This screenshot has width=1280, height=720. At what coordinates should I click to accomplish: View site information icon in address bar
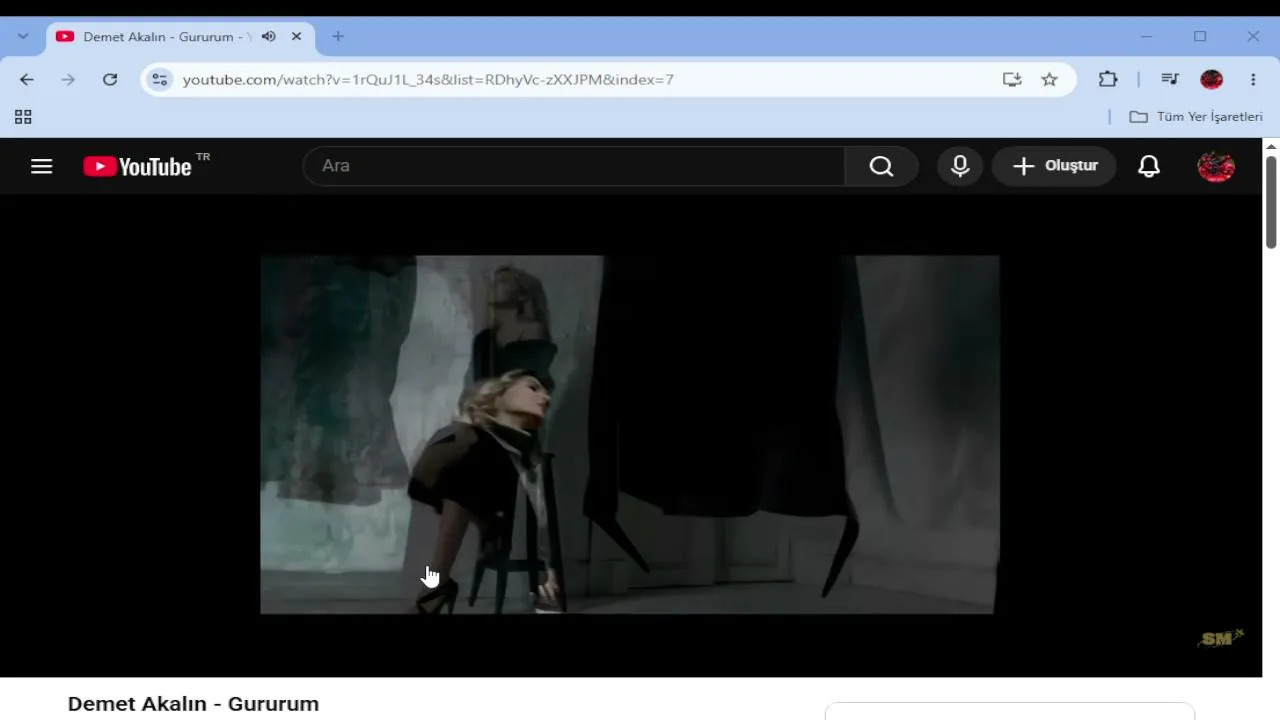pyautogui.click(x=160, y=79)
